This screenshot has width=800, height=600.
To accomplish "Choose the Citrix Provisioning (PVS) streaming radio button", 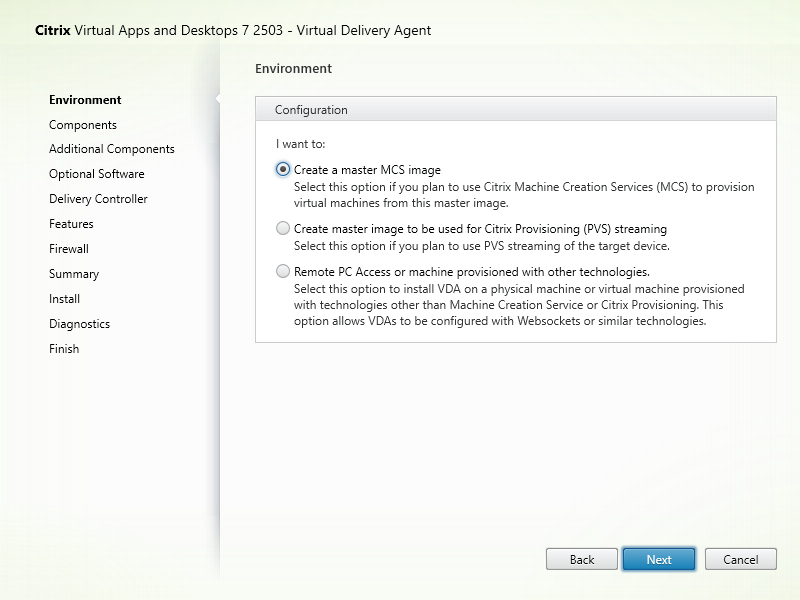I will pyautogui.click(x=283, y=229).
